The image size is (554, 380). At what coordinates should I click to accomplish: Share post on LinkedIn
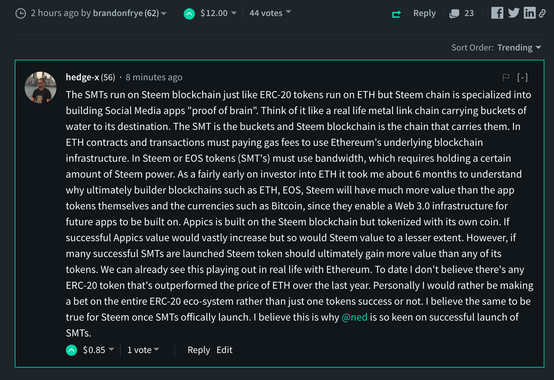(529, 13)
